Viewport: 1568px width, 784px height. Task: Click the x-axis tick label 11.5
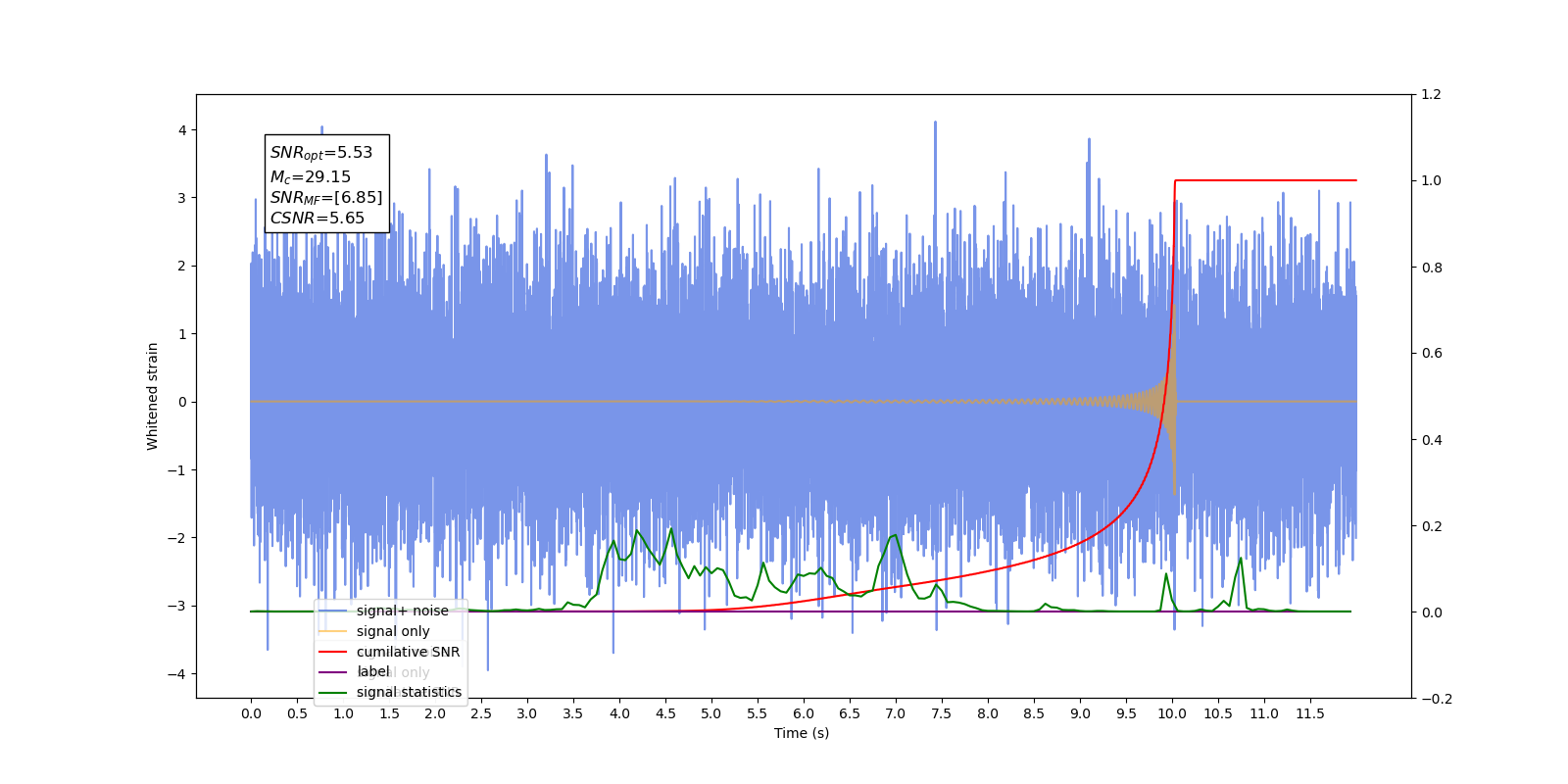(x=1310, y=713)
